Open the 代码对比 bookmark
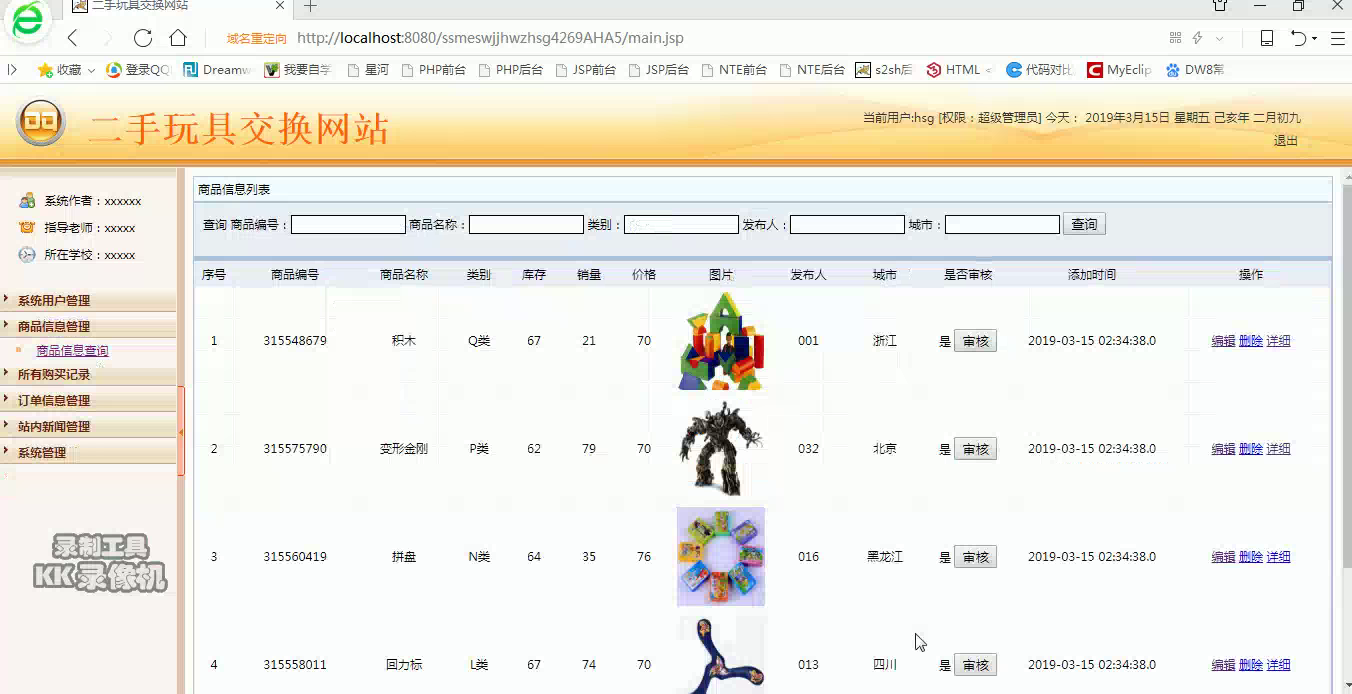The height and width of the screenshot is (694, 1352). pos(1040,70)
